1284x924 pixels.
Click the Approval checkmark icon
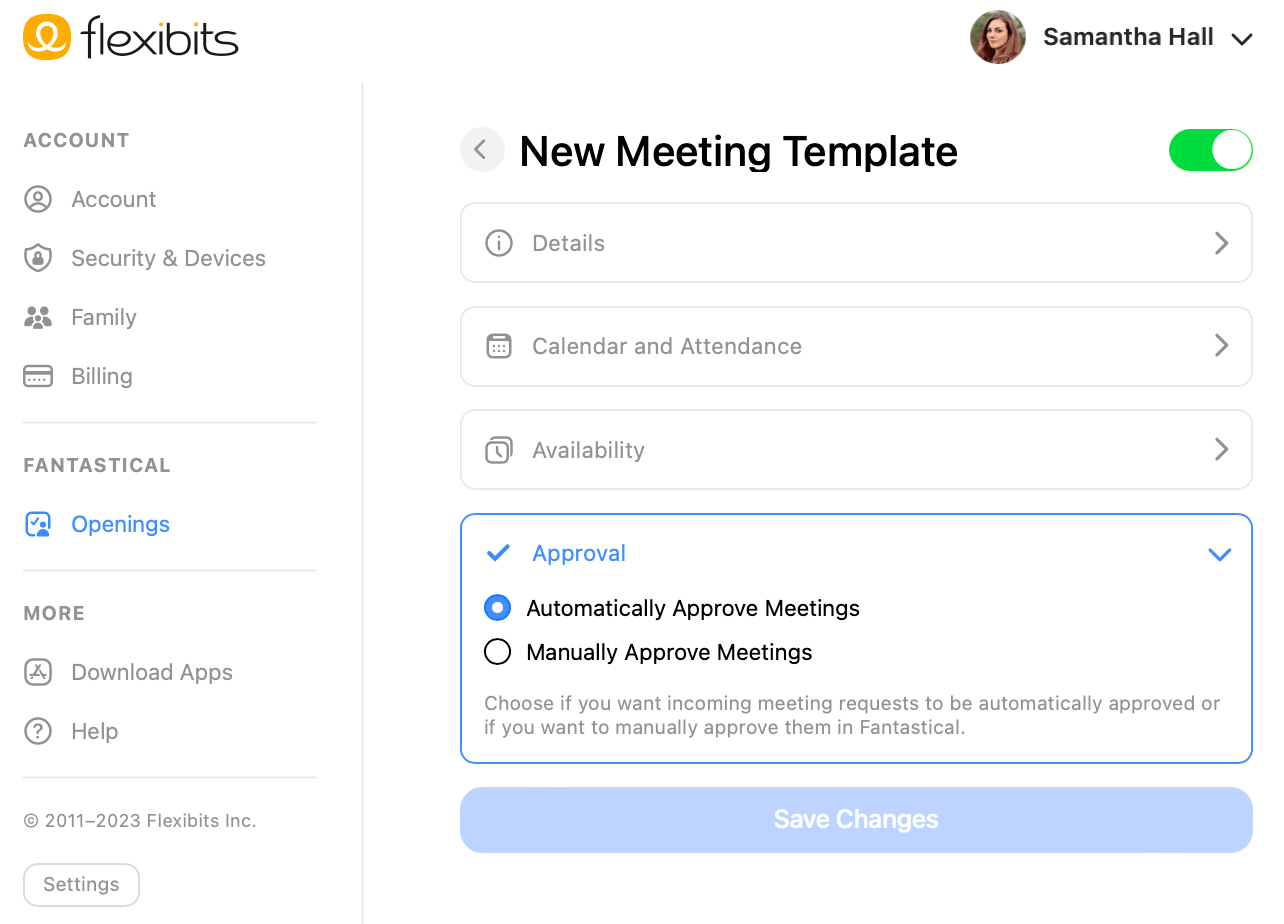498,553
